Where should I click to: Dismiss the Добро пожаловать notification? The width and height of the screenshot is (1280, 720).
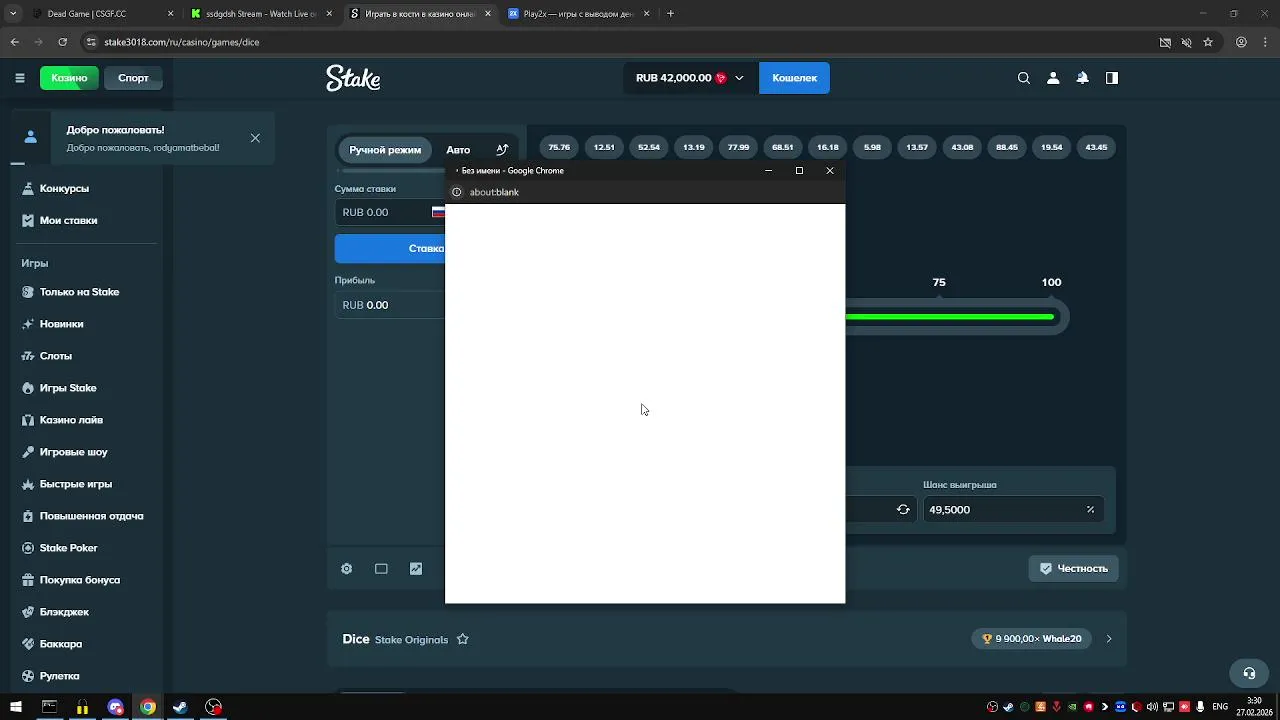coord(255,138)
